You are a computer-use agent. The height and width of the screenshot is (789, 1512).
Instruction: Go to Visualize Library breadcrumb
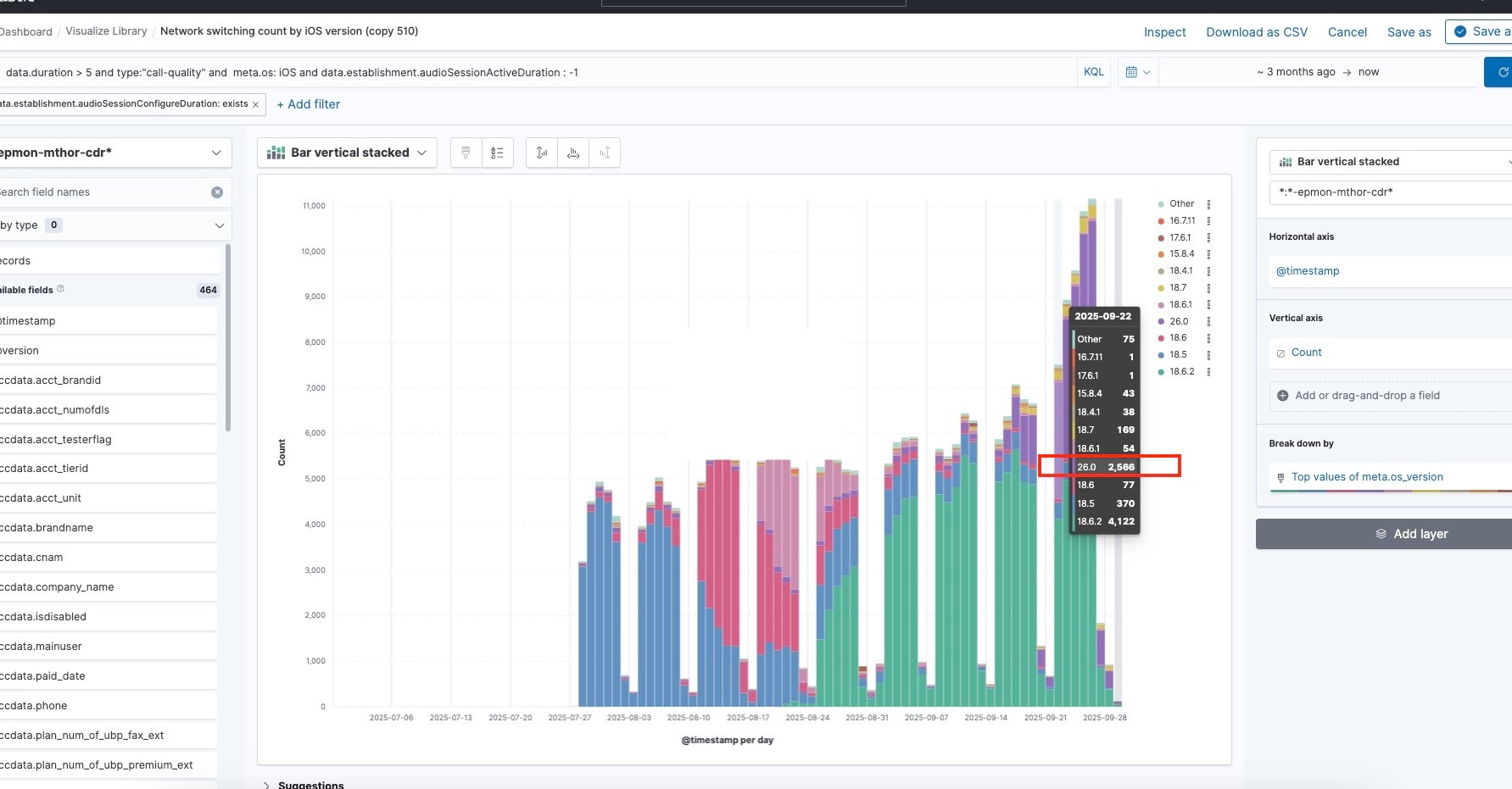coord(106,31)
